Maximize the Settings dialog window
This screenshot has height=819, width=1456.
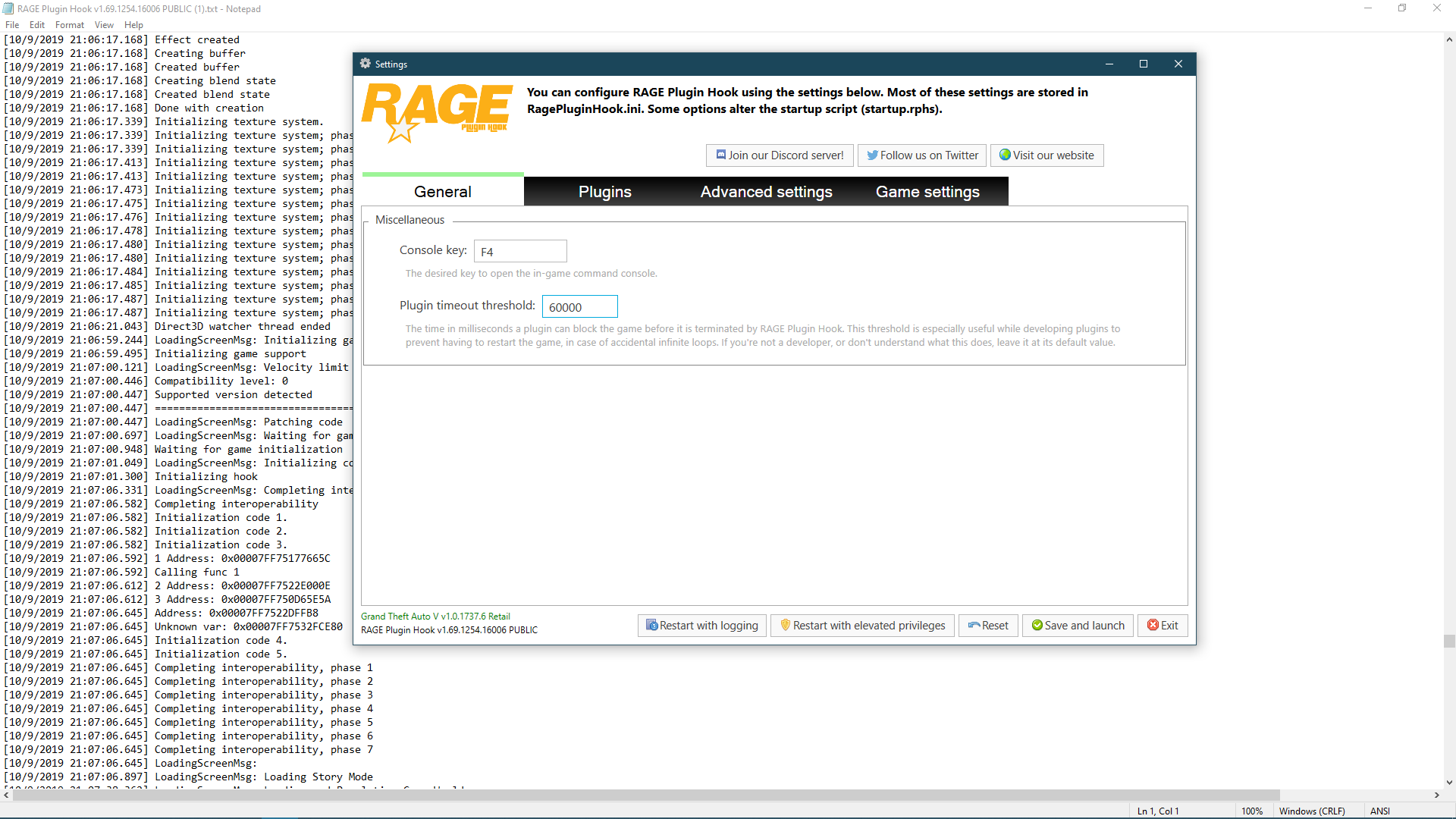click(x=1143, y=64)
